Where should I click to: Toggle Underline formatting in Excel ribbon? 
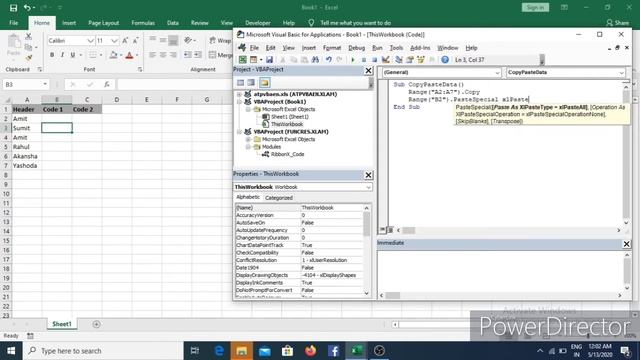[73, 55]
